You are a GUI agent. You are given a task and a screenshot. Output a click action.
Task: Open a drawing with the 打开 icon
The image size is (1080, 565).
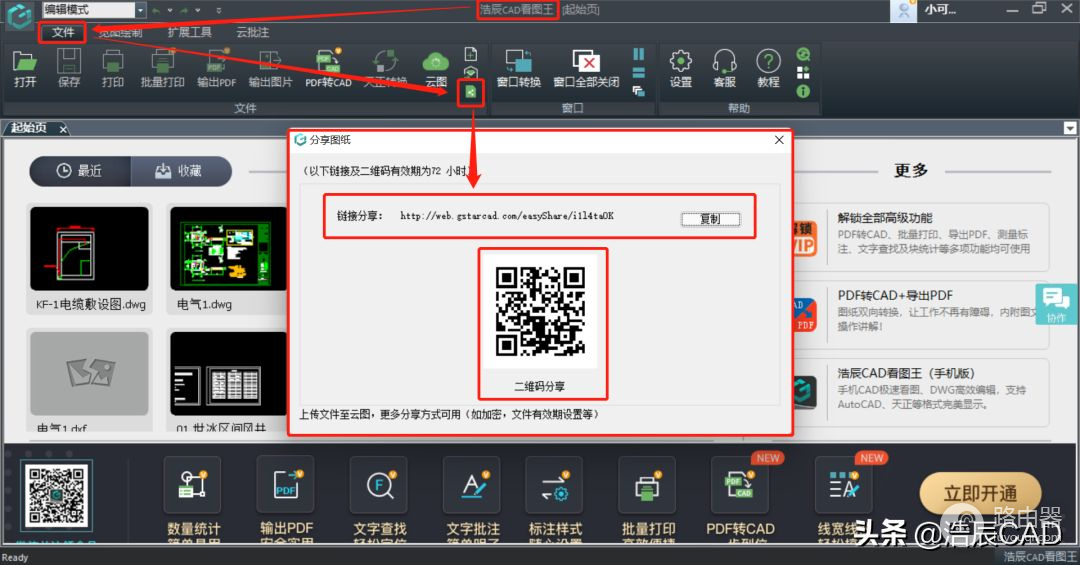point(25,62)
